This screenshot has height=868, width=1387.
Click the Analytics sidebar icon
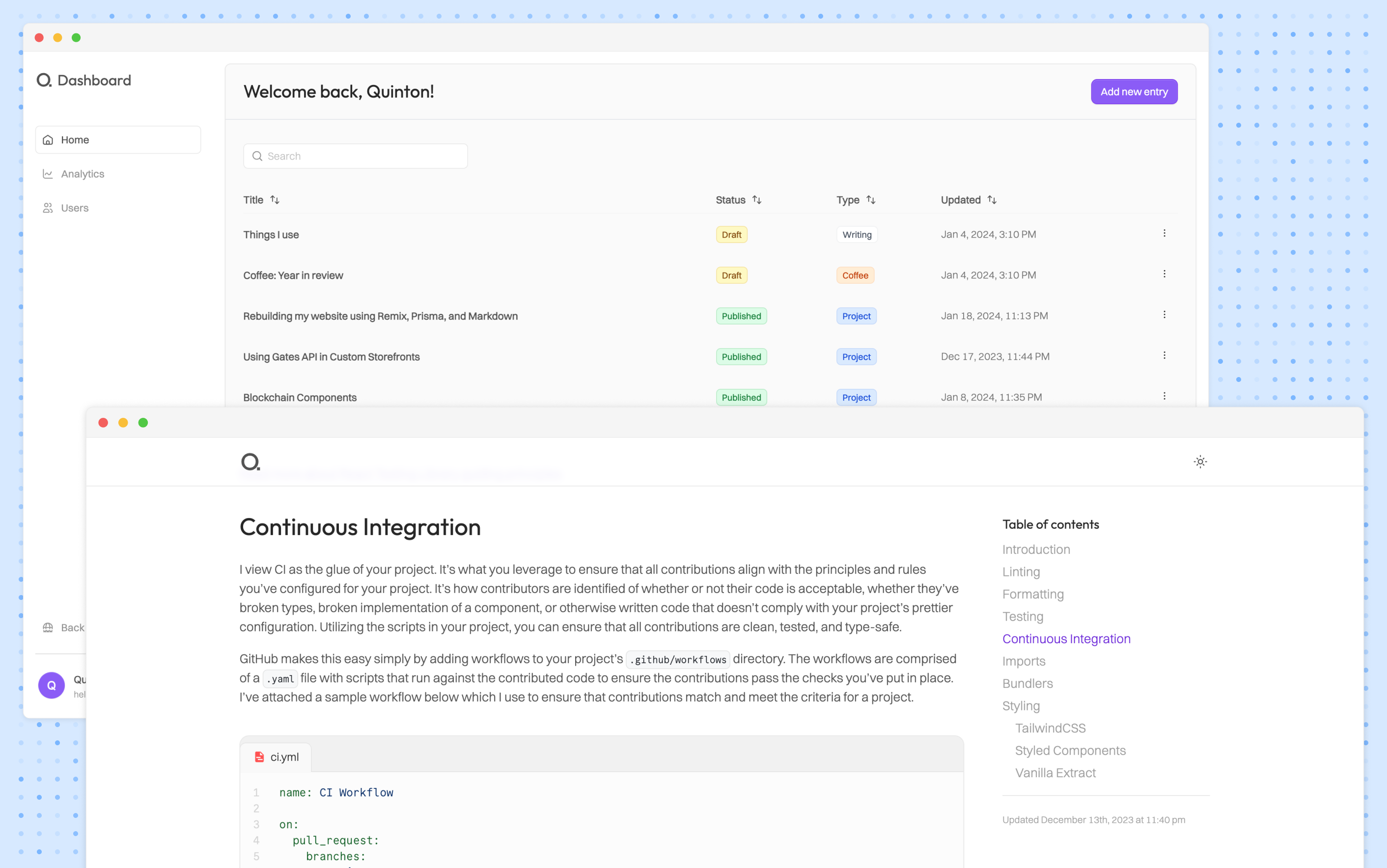tap(48, 173)
